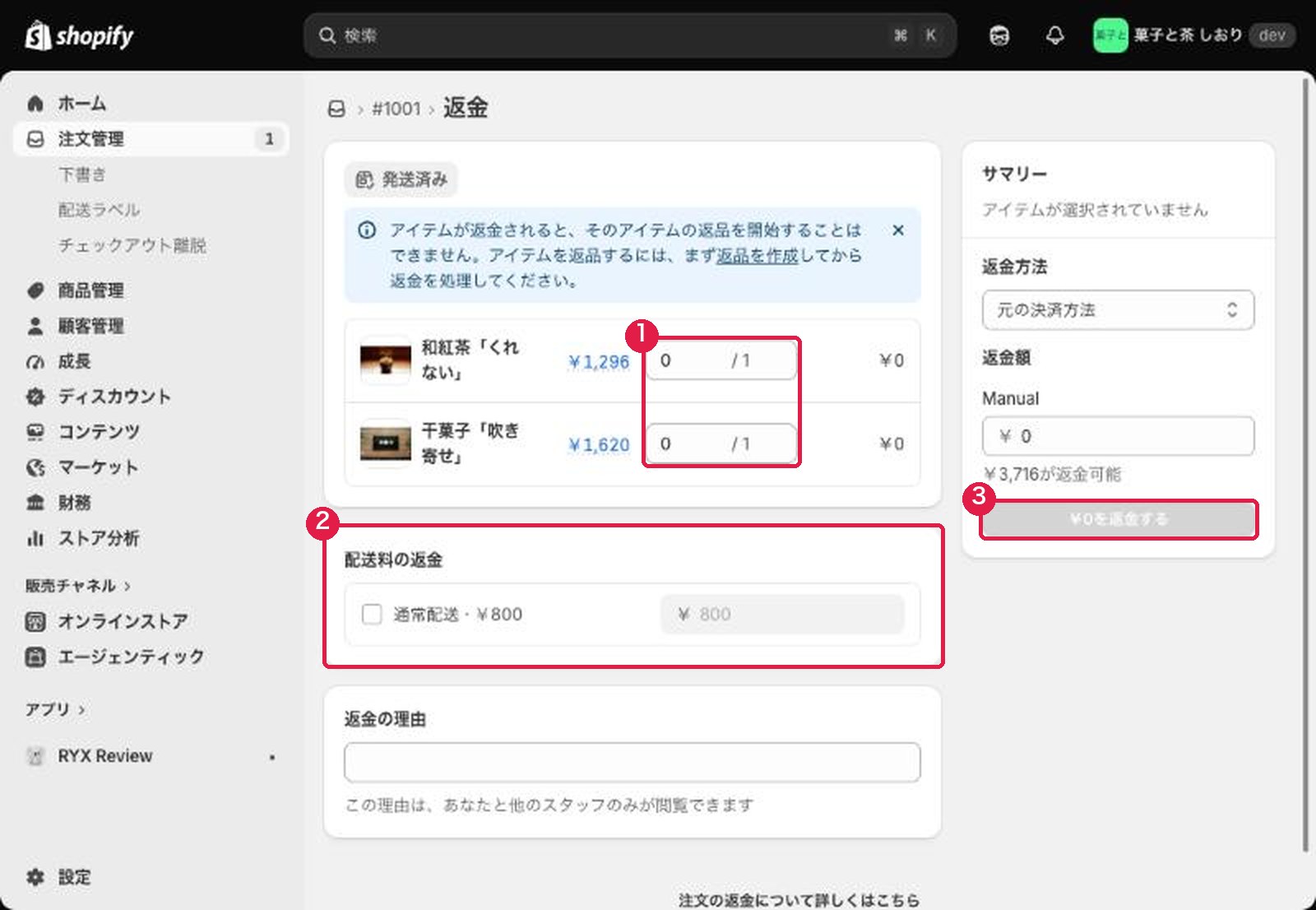
Task: Click the quantity field for 干菓子「吹き寄せ」
Action: [721, 443]
